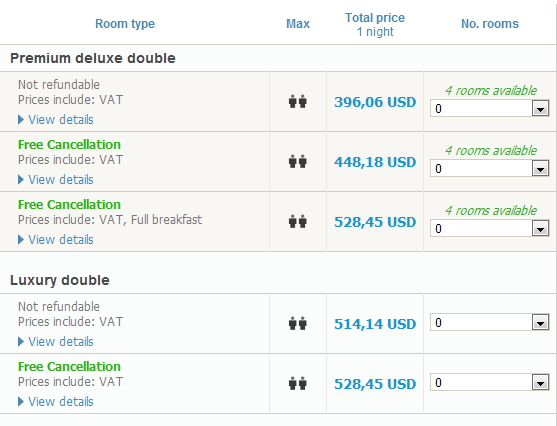This screenshot has height=426, width=557.
Task: Open room count dropdown for full breakfast rate
Action: tap(490, 228)
